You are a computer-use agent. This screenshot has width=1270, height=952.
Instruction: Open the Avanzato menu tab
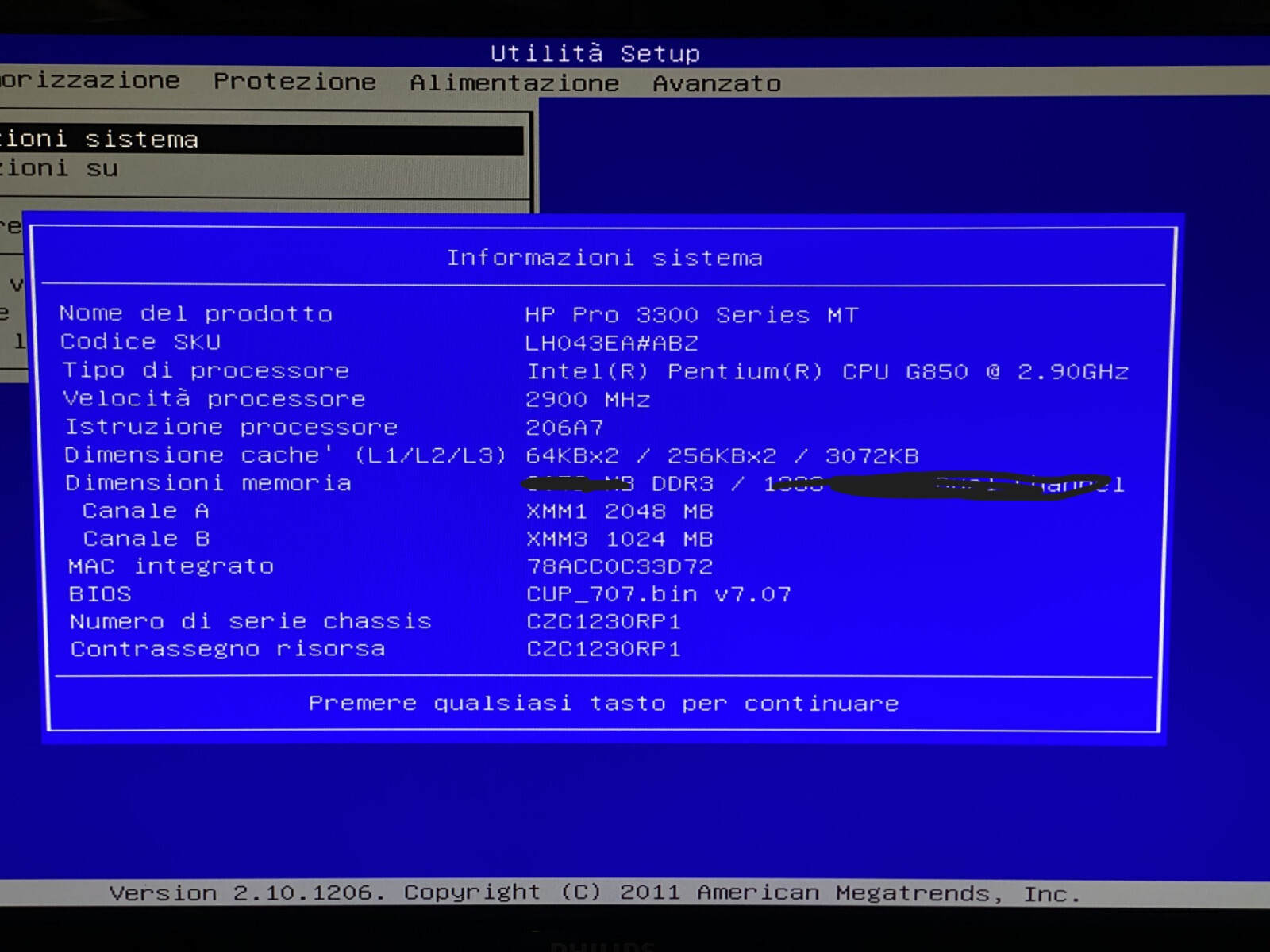[717, 83]
